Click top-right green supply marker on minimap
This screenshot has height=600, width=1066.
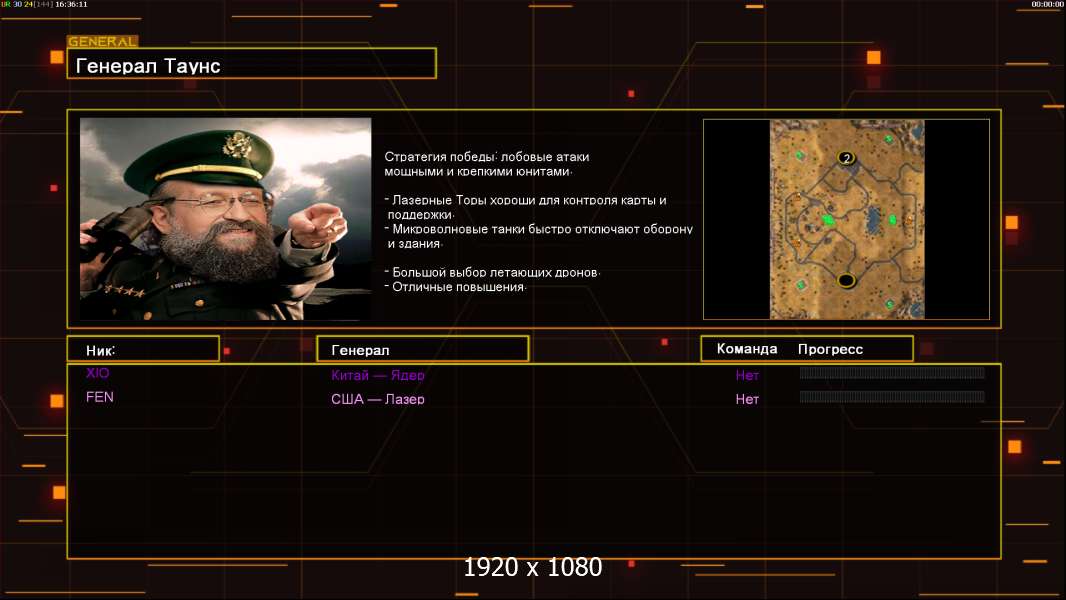(888, 138)
